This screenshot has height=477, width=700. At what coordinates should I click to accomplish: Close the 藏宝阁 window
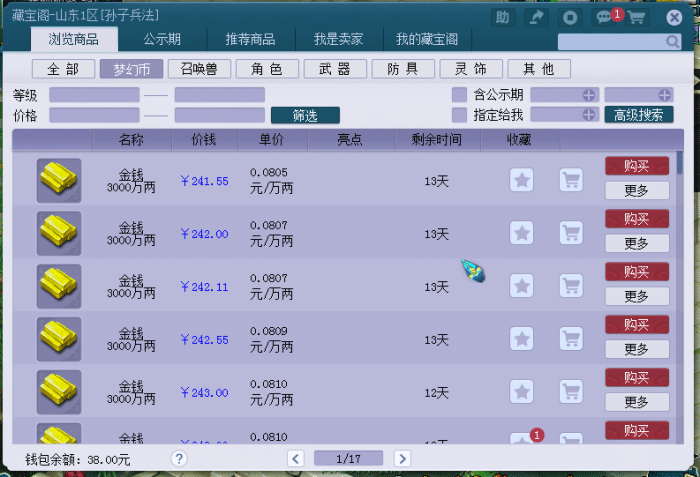[x=674, y=18]
